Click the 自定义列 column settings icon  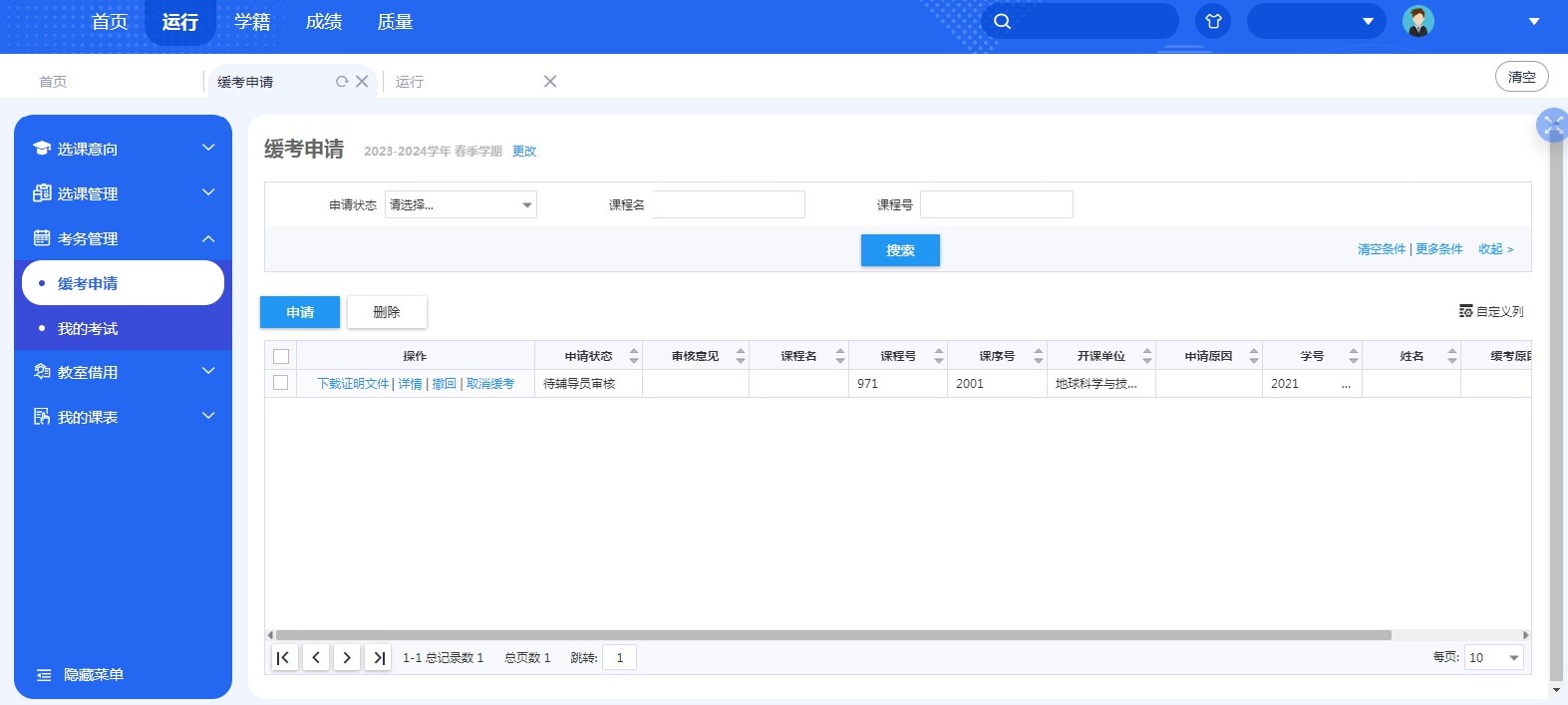pos(1466,311)
